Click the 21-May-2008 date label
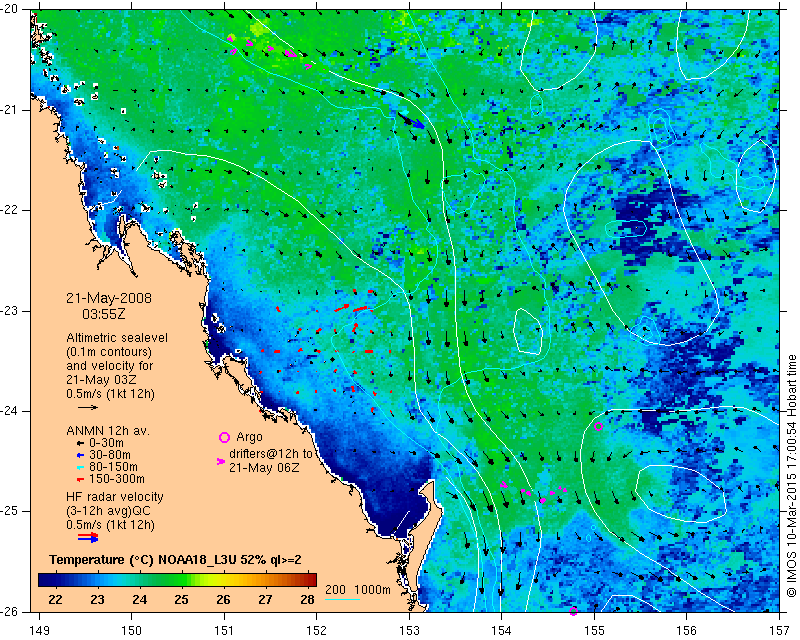800x640 pixels. [x=109, y=298]
